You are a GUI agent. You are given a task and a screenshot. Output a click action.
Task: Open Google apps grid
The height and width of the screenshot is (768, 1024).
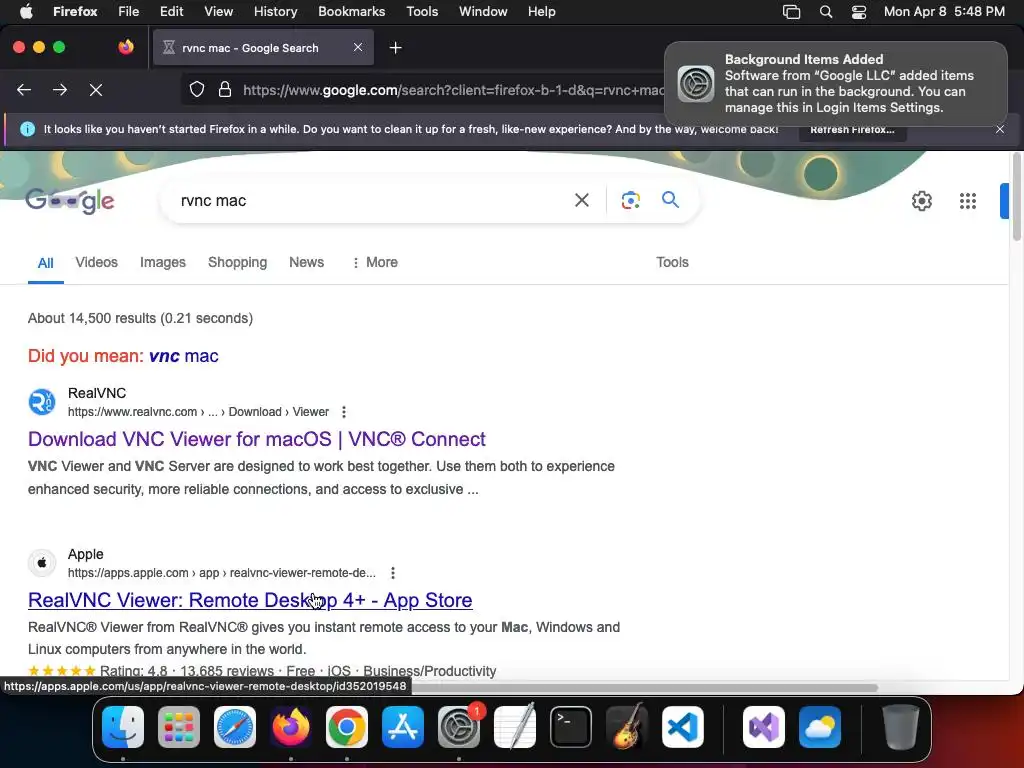click(968, 201)
